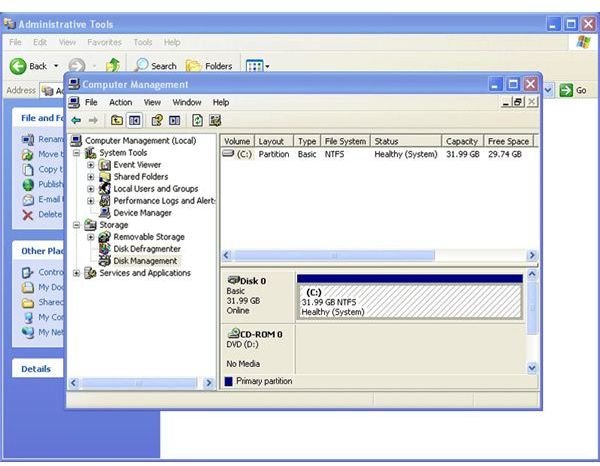Image resolution: width=600 pixels, height=466 pixels.
Task: Click the volume list horizontal scrollbar thumb
Action: [334, 255]
